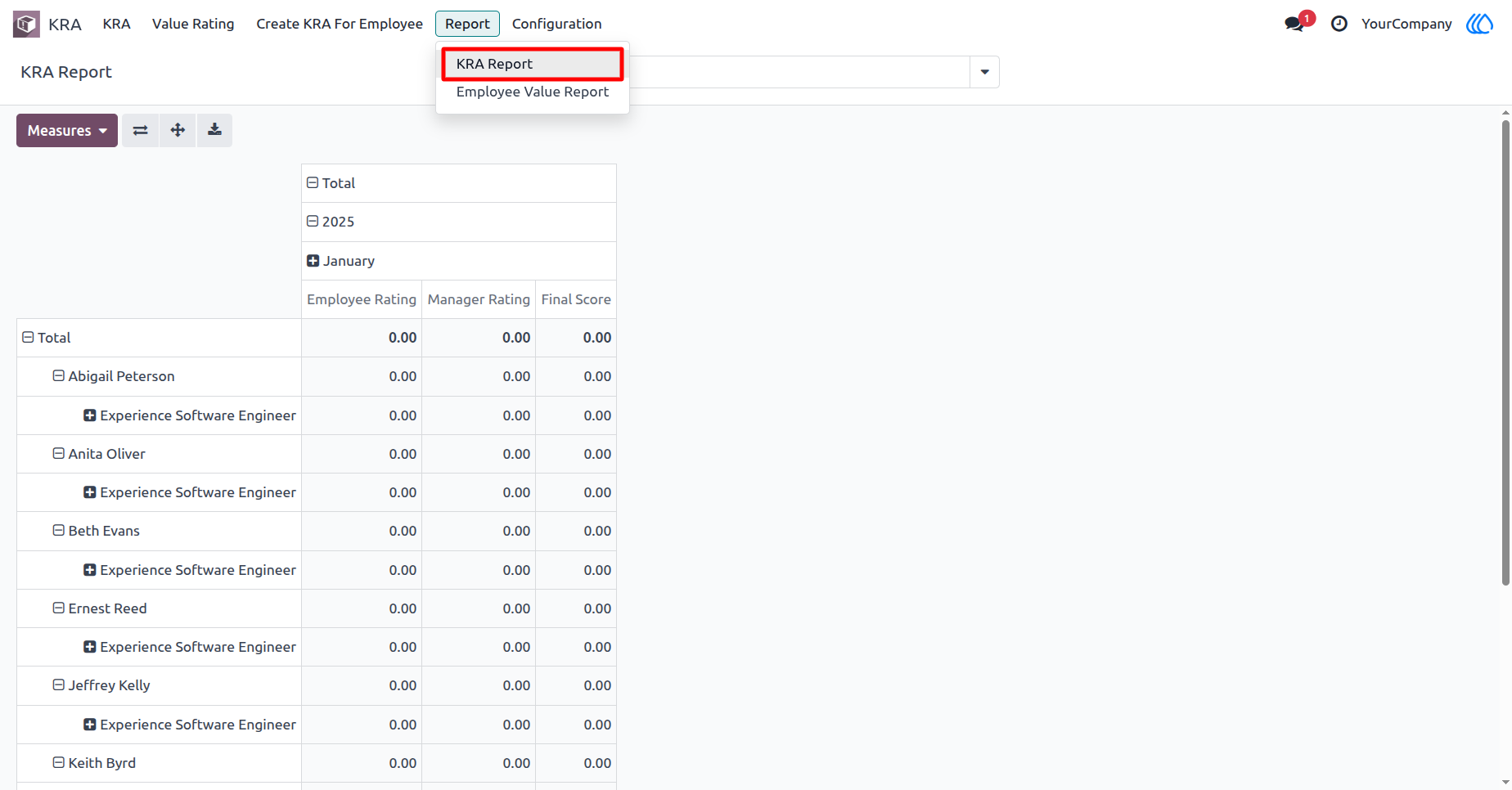Click the flip axis icon
The height and width of the screenshot is (790, 1512).
click(141, 131)
